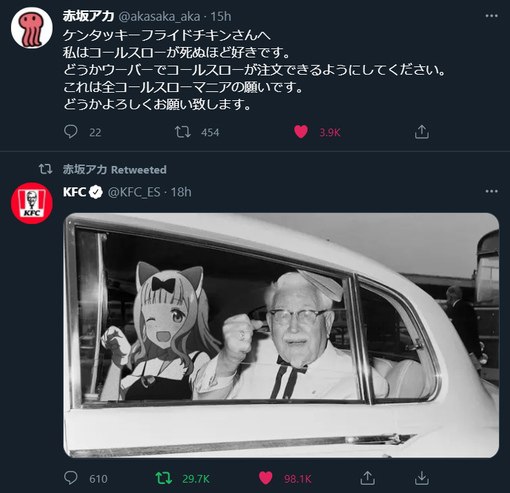The height and width of the screenshot is (493, 510).
Task: Undo retweet on KFC tweet with 29.7K
Action: click(x=164, y=478)
